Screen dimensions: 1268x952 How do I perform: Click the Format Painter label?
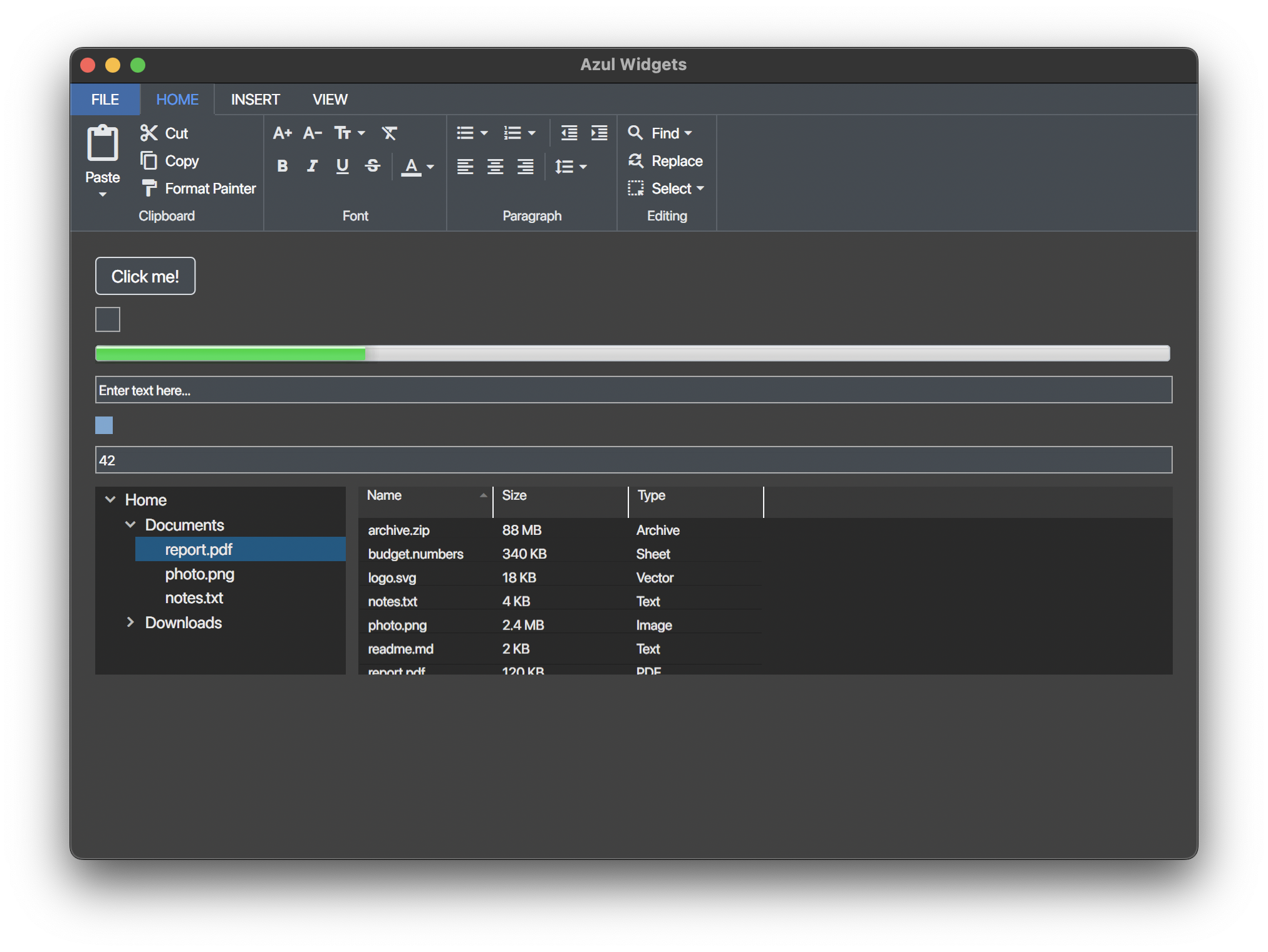pos(210,189)
